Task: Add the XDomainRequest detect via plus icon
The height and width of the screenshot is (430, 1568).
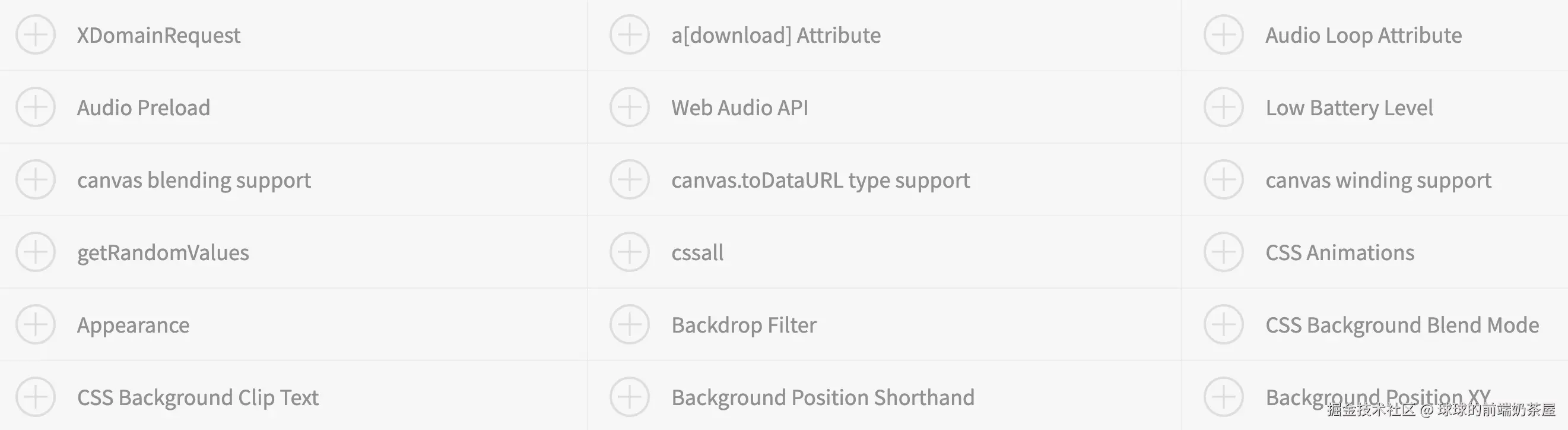Action: point(35,34)
